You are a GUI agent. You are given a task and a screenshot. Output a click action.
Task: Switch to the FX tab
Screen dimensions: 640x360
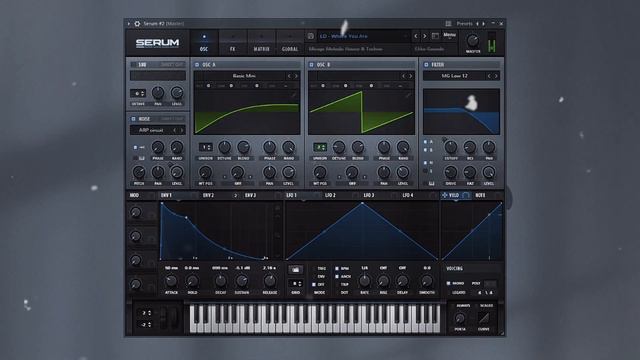click(233, 42)
